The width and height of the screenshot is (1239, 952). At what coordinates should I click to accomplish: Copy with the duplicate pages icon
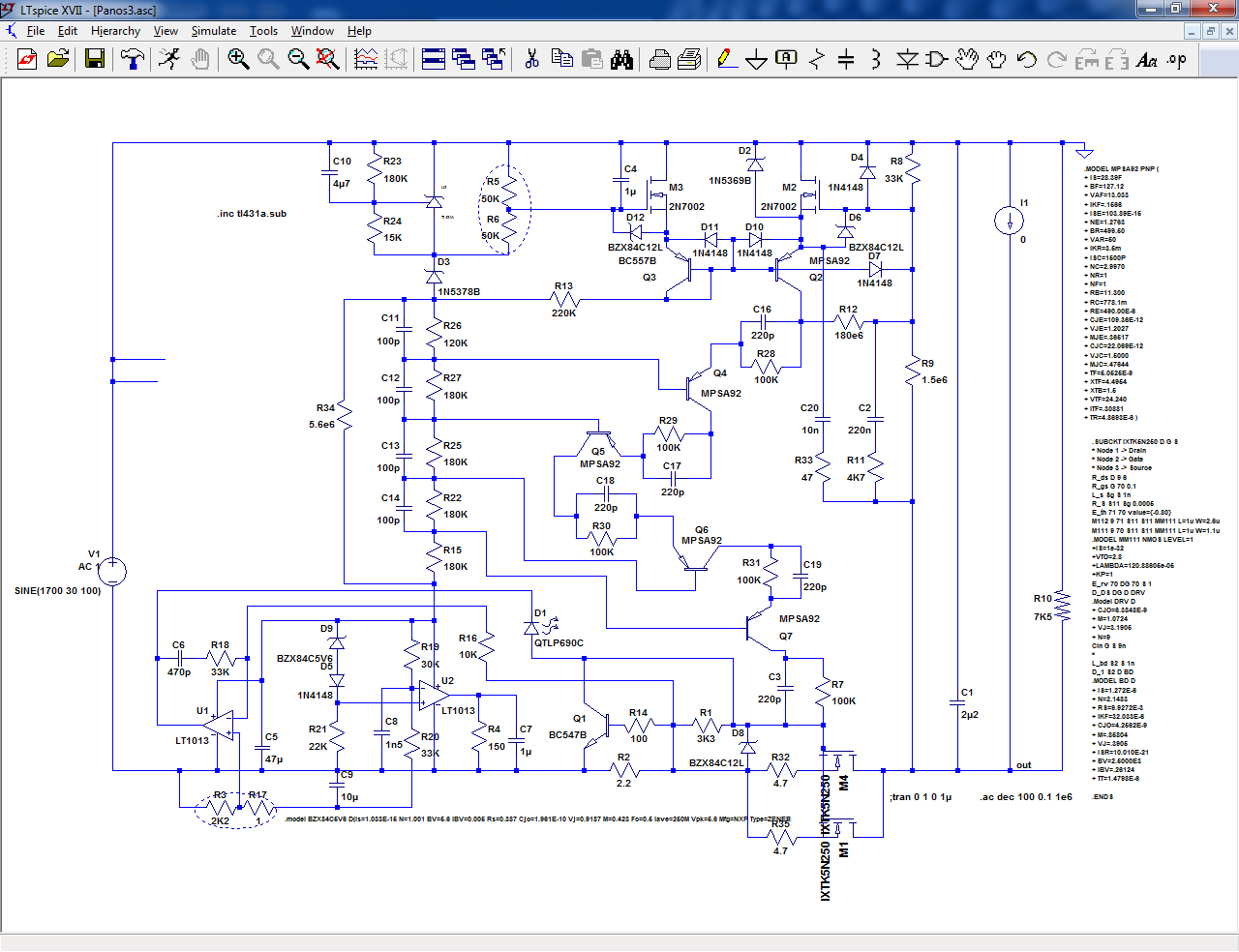coord(562,60)
